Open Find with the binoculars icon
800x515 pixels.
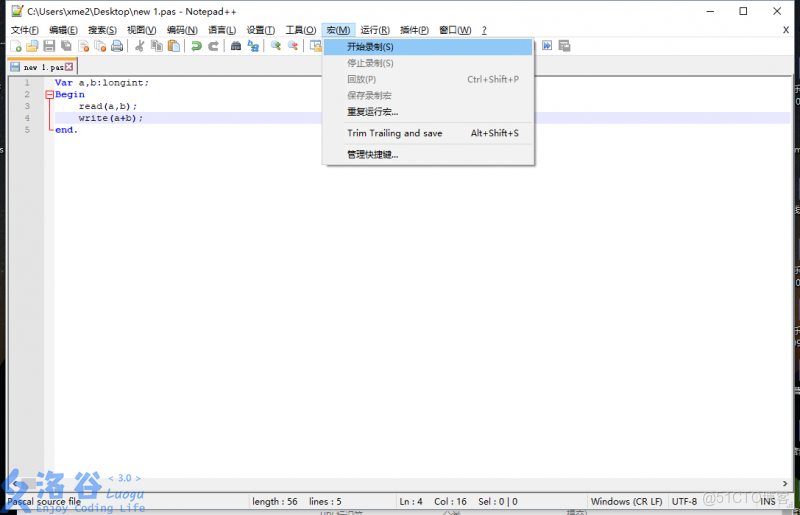point(236,46)
